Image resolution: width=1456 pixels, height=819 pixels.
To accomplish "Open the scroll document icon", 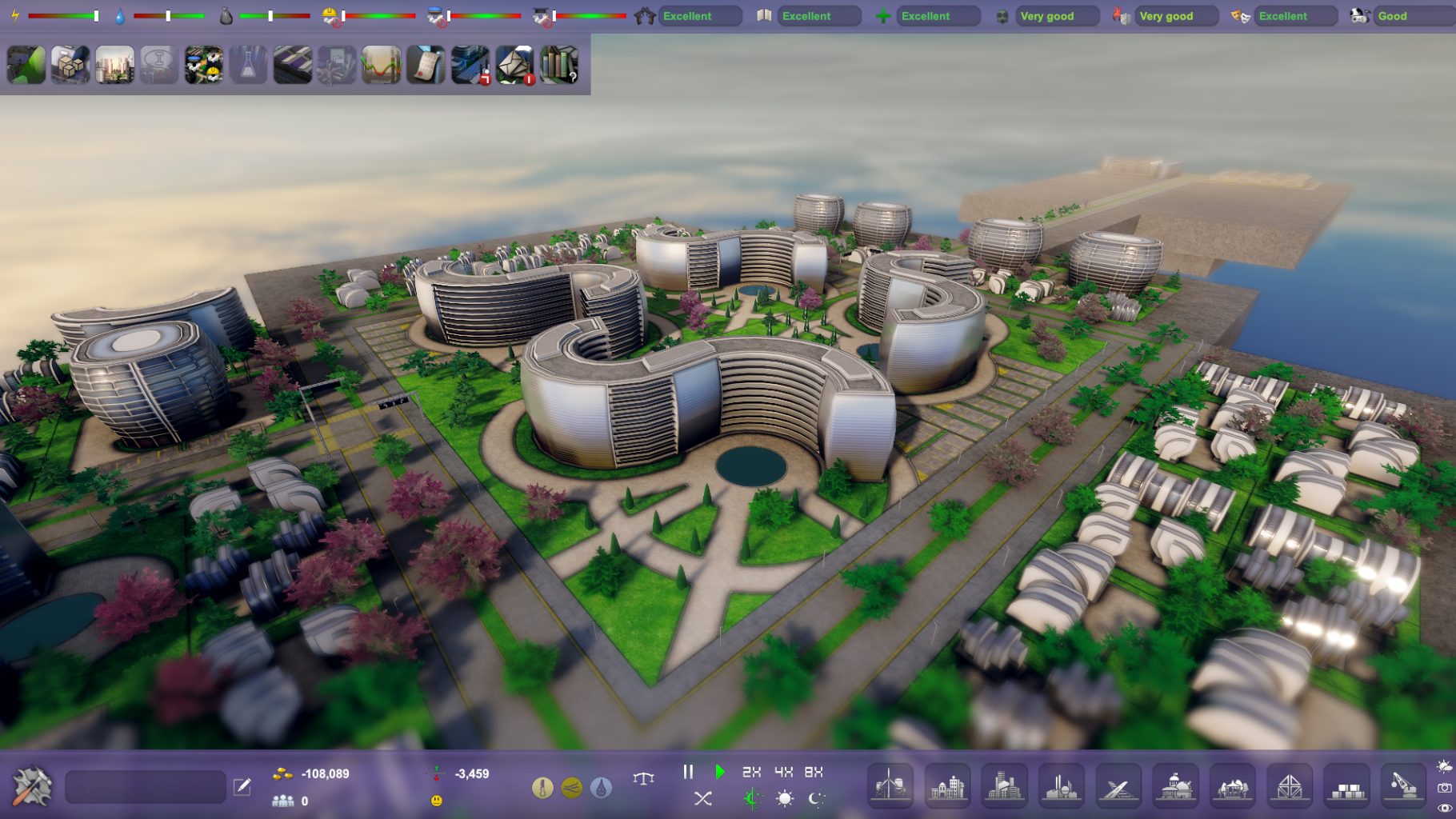I will tap(426, 65).
